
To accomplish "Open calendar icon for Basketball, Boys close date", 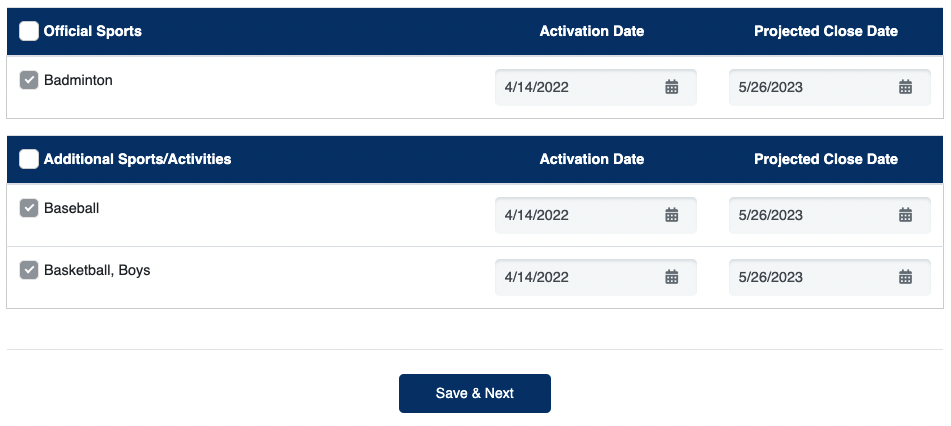I will [905, 277].
